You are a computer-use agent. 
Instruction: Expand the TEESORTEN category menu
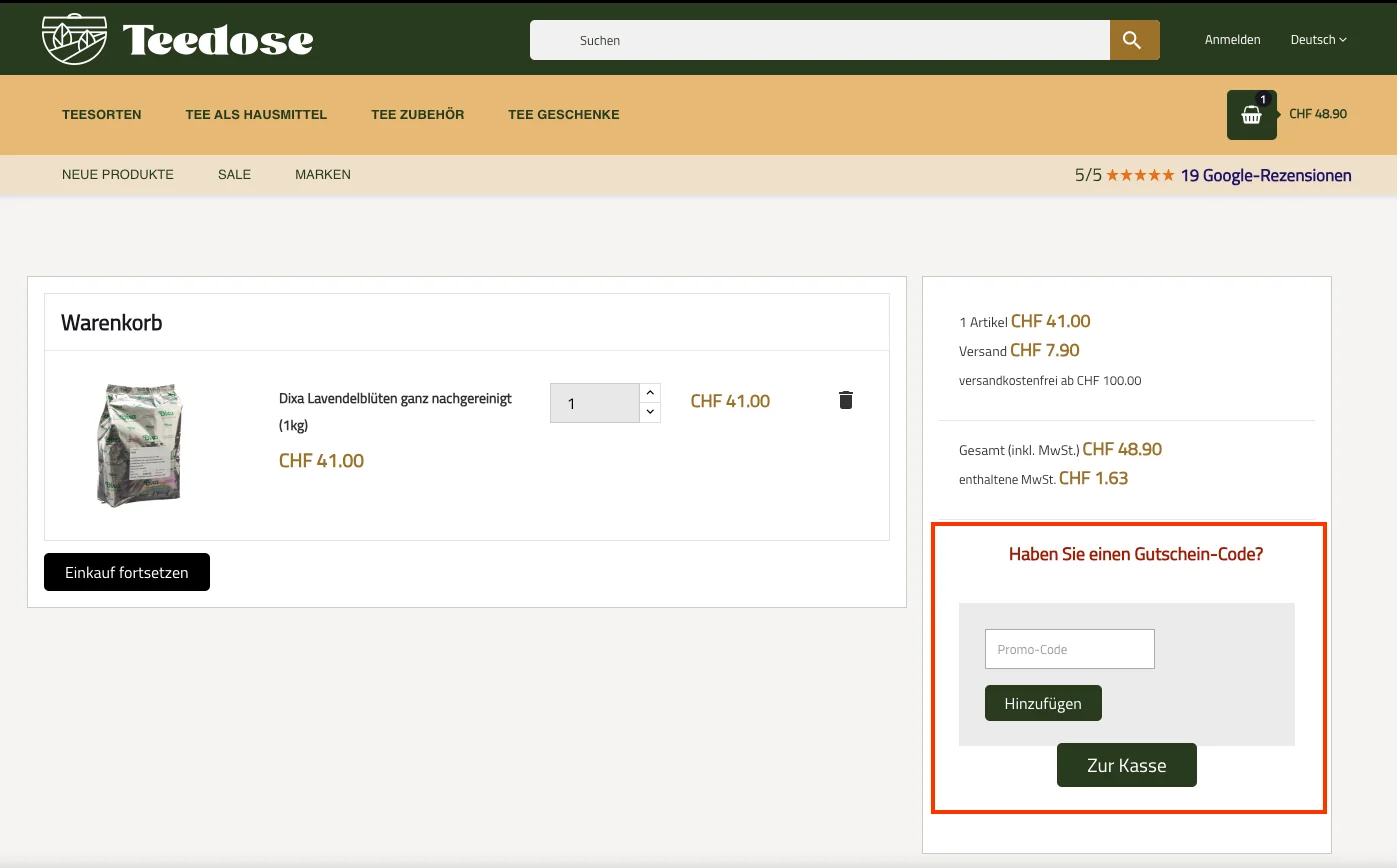[101, 114]
